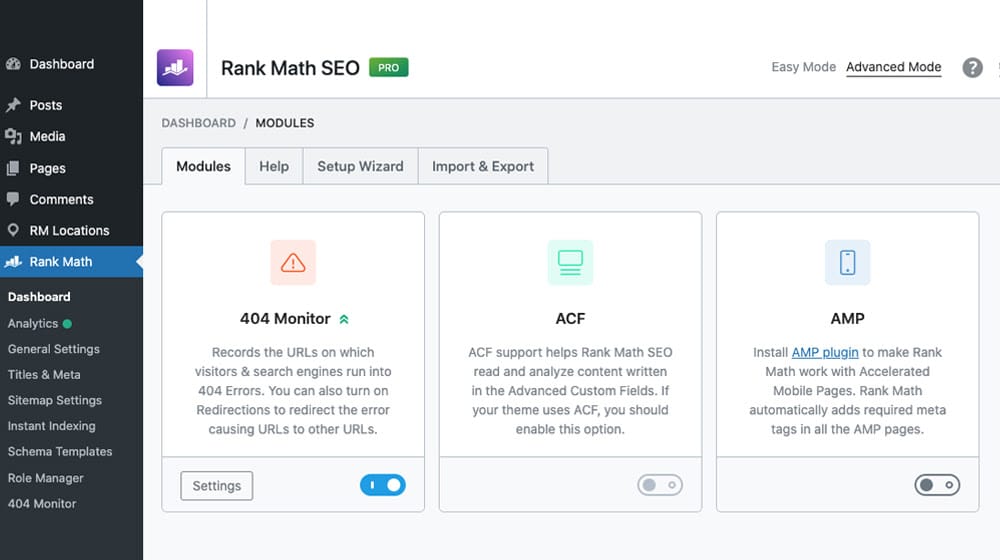Open Titles & Meta submenu item
The image size is (1000, 560).
pos(44,374)
